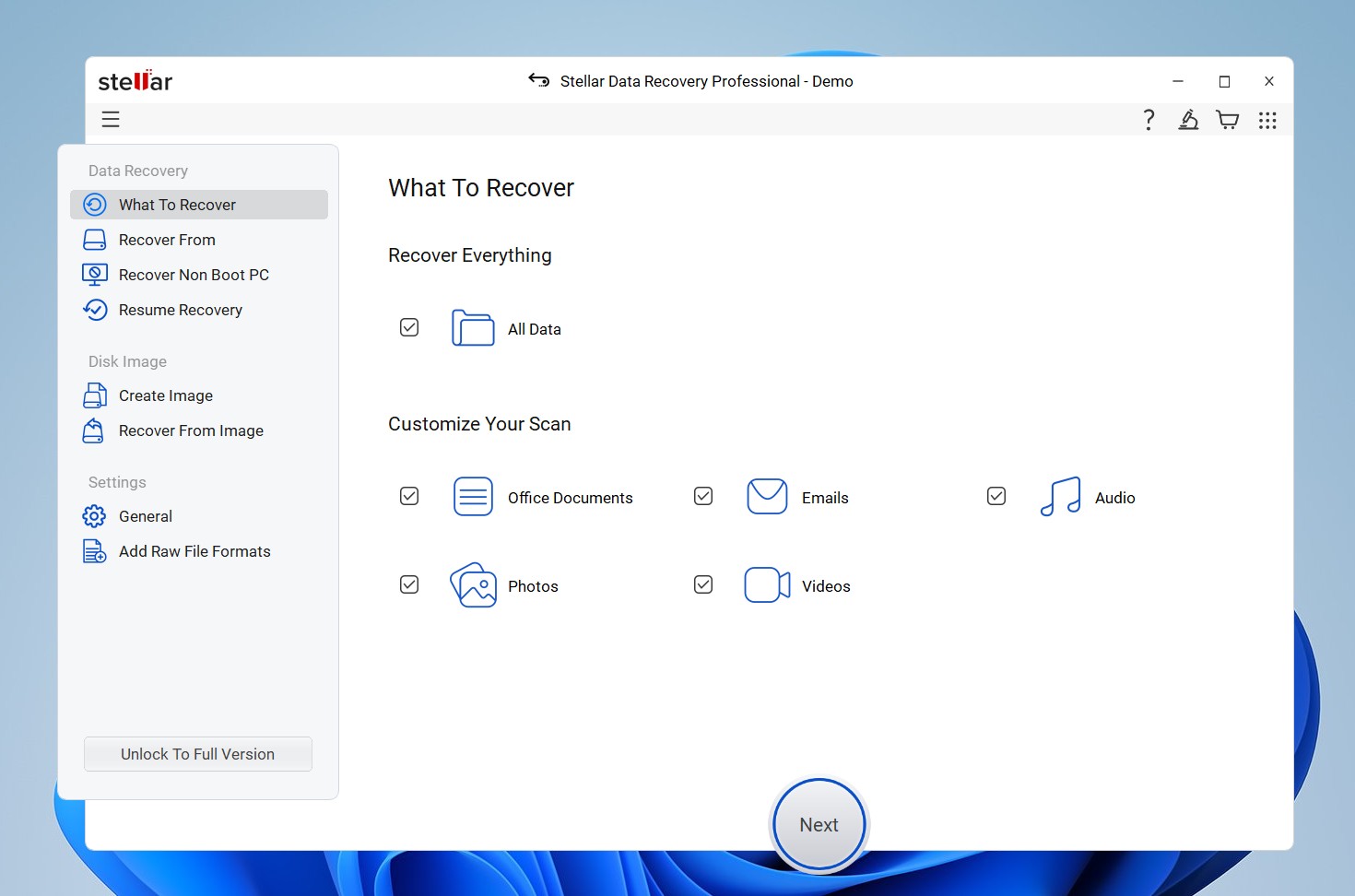
Task: Minimize the Stellar Data Recovery window
Action: click(x=1178, y=81)
